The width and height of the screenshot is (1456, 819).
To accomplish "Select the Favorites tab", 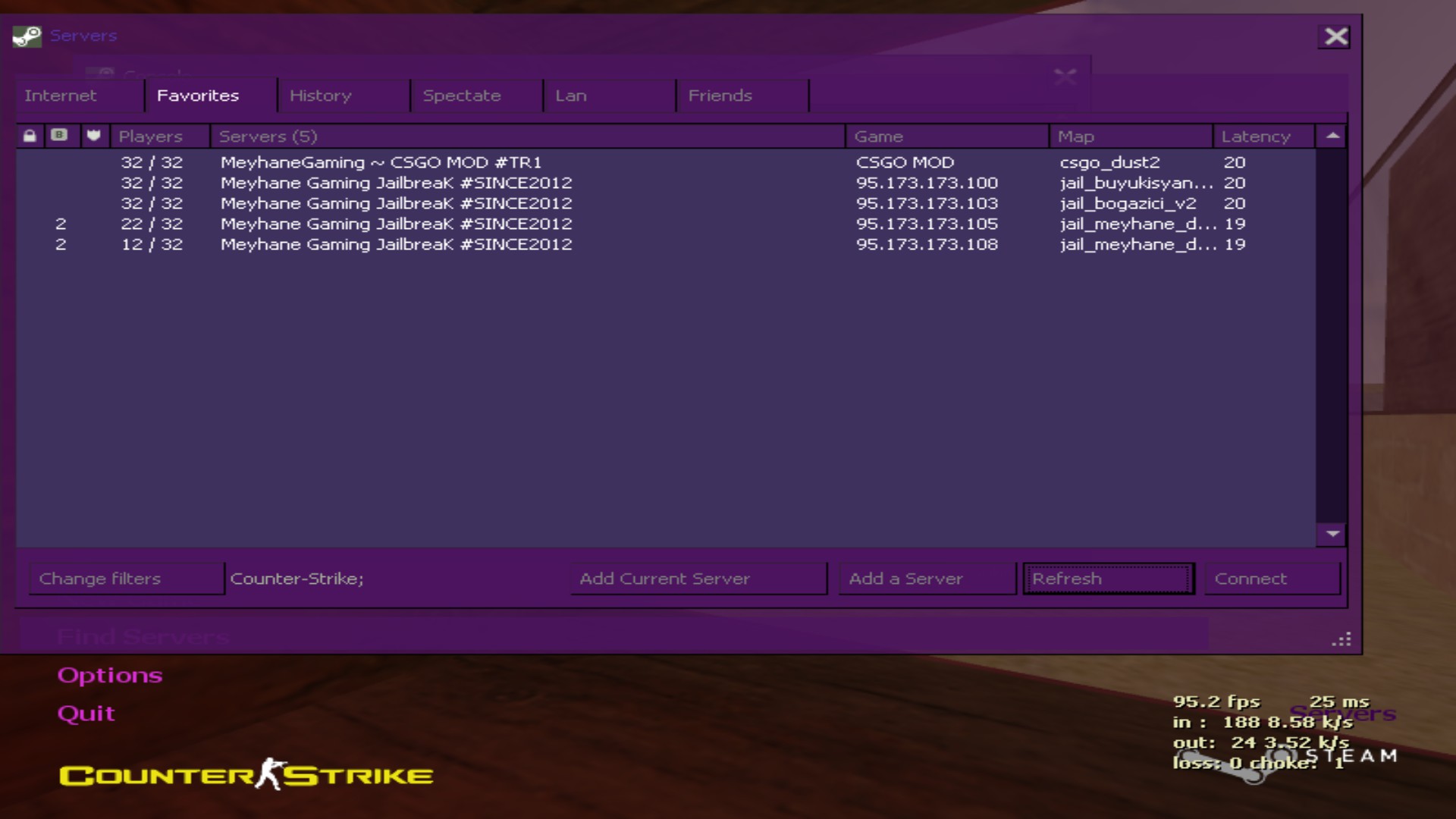I will point(211,96).
